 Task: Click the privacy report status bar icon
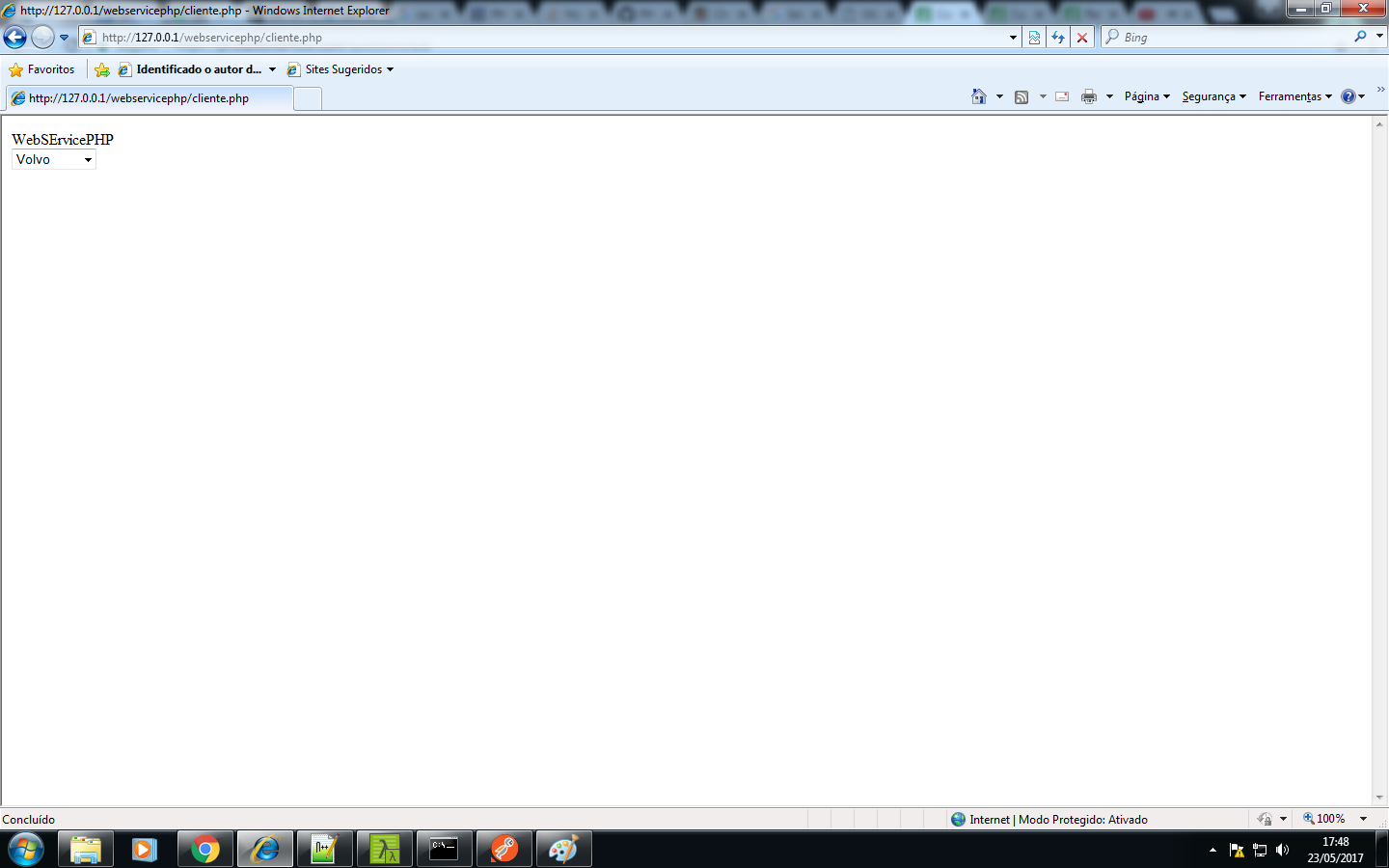[x=1265, y=820]
